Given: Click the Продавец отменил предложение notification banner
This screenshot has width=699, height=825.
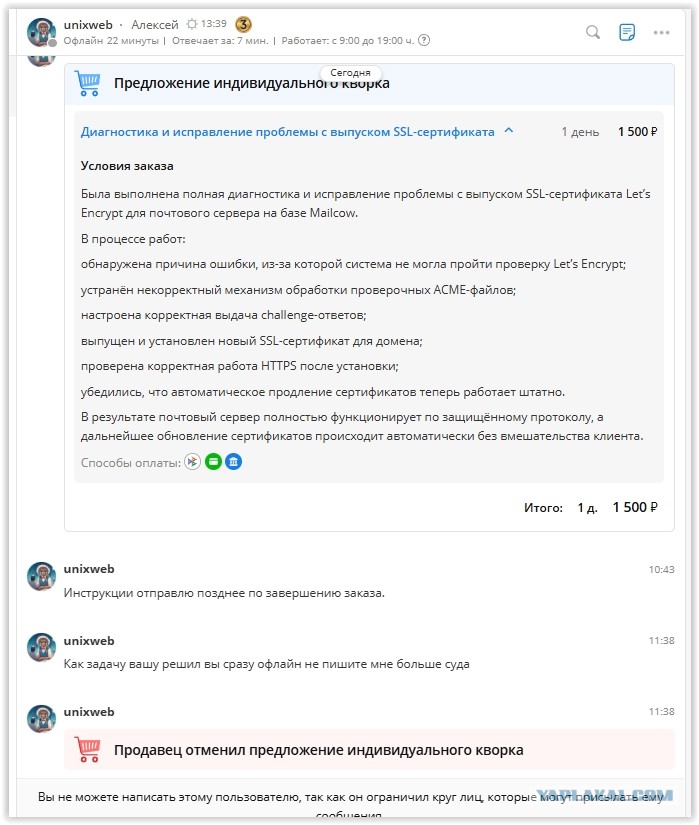Looking at the screenshot, I should click(369, 750).
